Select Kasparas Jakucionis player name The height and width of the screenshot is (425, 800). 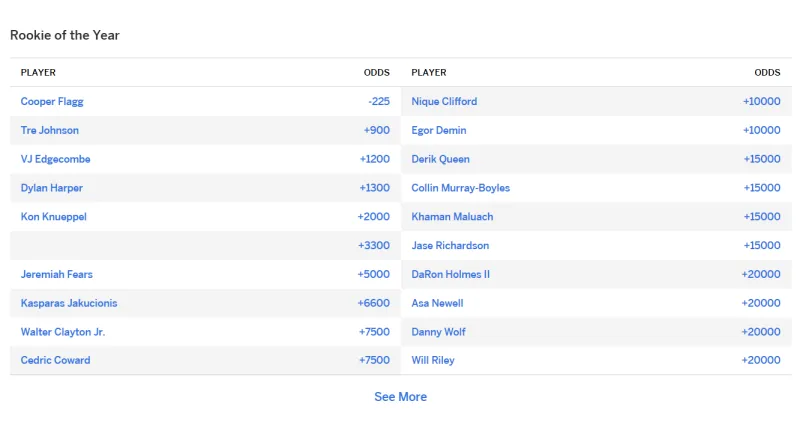(x=69, y=303)
